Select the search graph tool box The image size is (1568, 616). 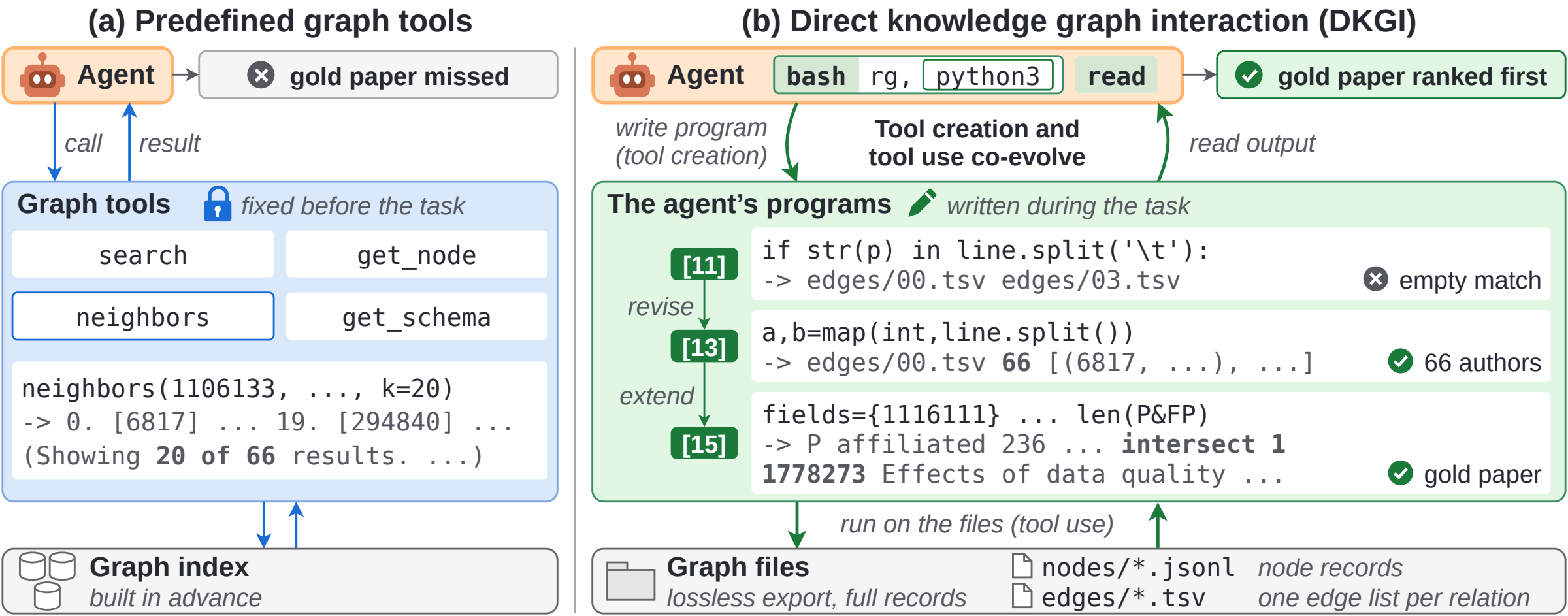pos(143,254)
